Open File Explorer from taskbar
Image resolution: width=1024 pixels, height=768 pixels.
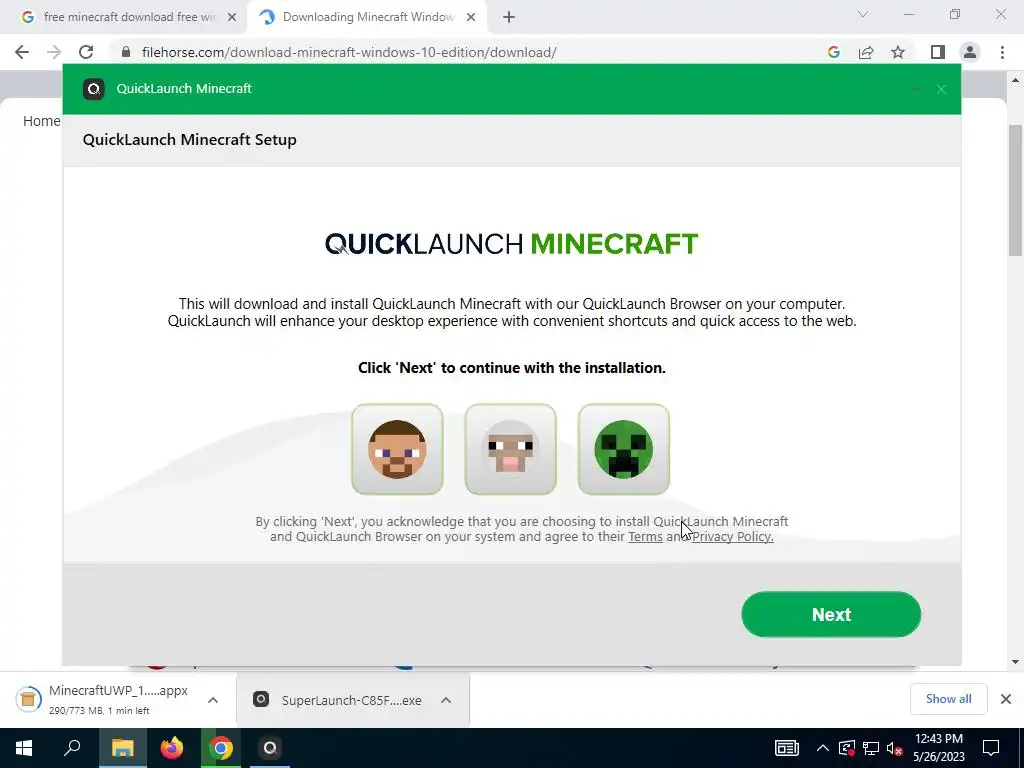(122, 748)
